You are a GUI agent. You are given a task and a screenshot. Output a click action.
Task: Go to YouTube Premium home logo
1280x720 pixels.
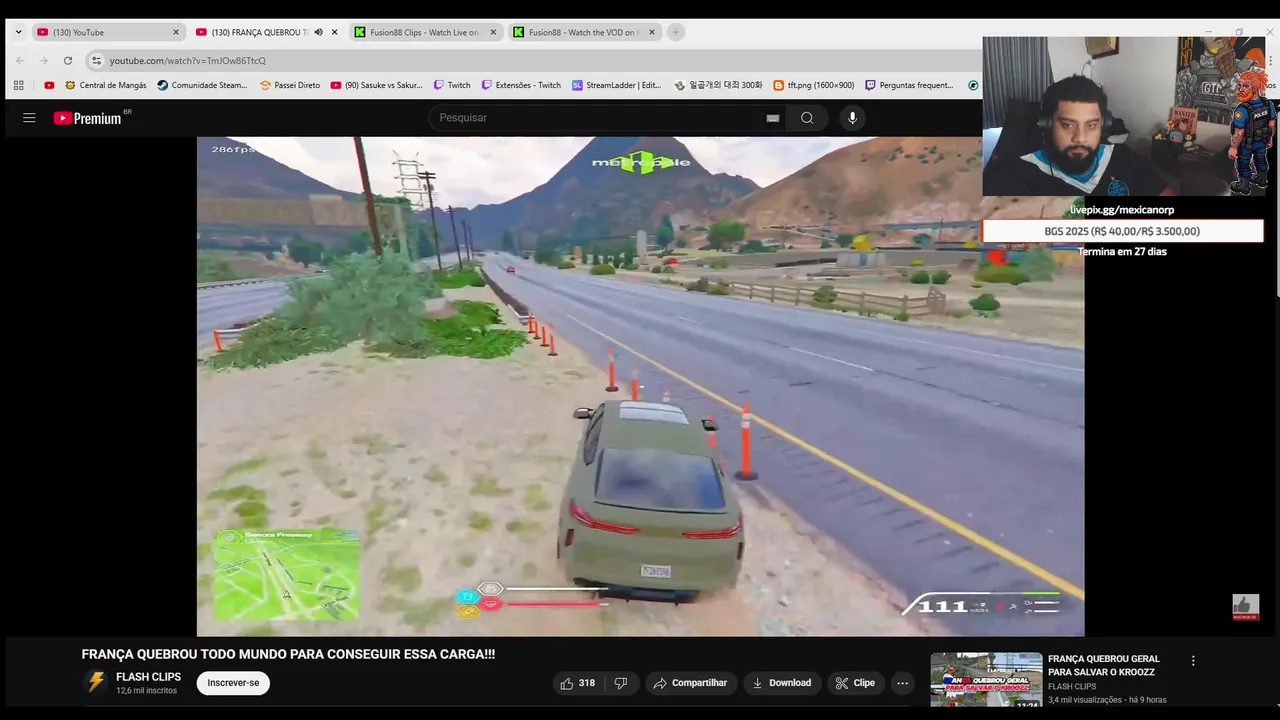(87, 118)
